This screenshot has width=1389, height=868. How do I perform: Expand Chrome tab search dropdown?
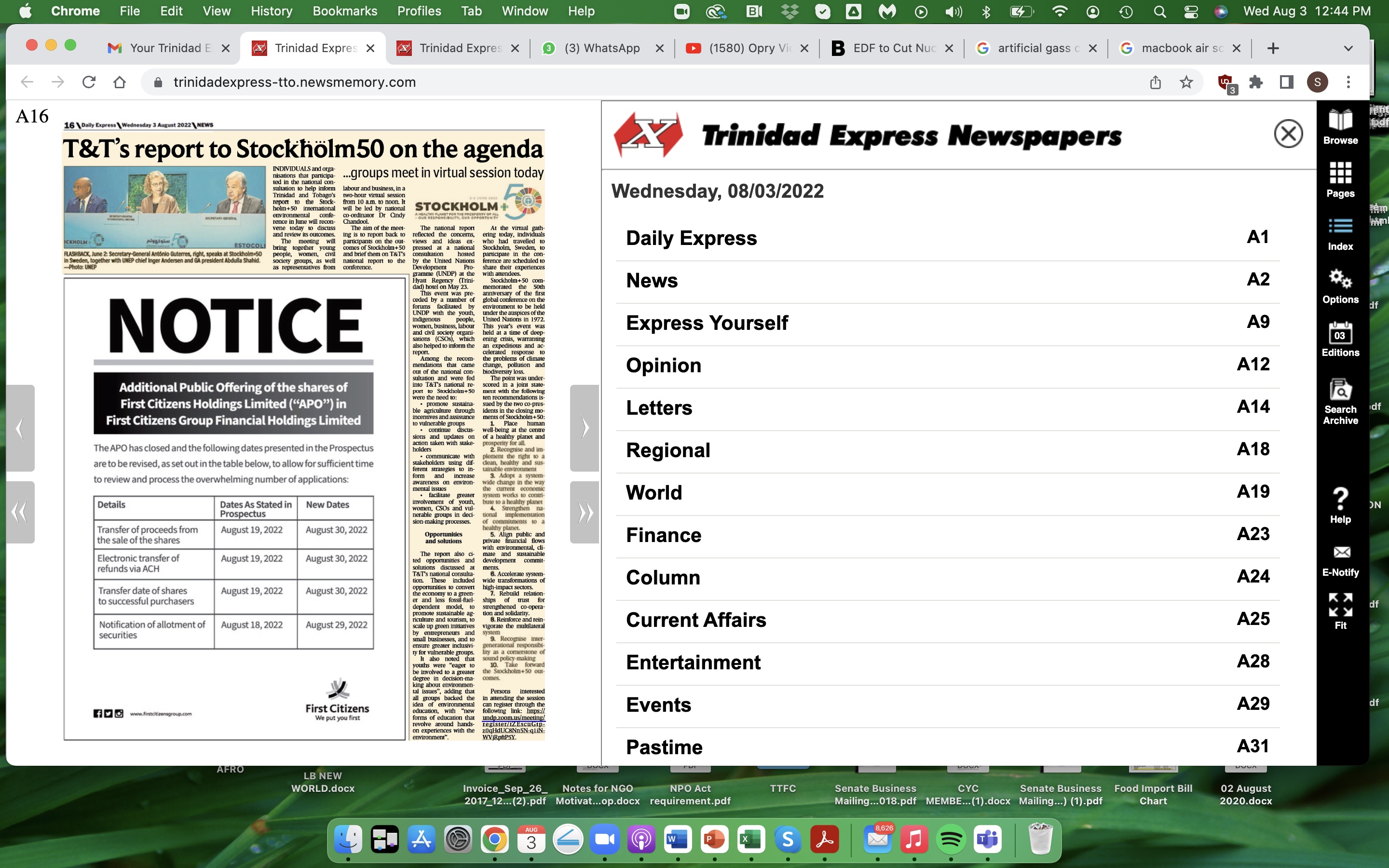point(1348,48)
